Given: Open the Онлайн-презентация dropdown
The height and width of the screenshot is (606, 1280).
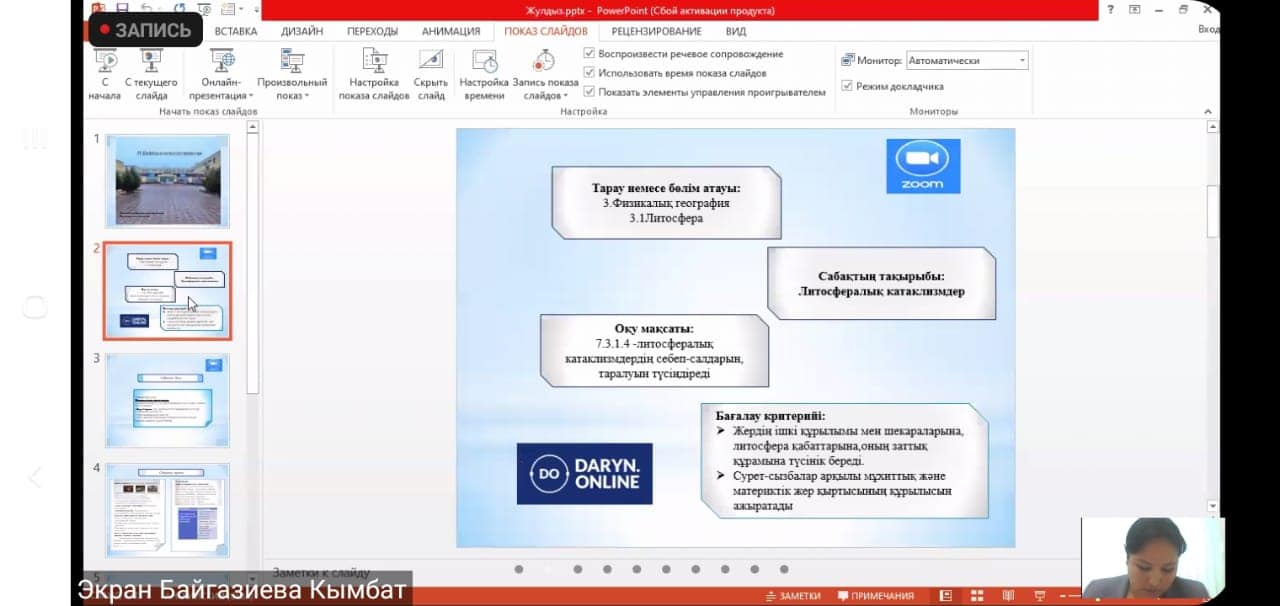Looking at the screenshot, I should [221, 74].
